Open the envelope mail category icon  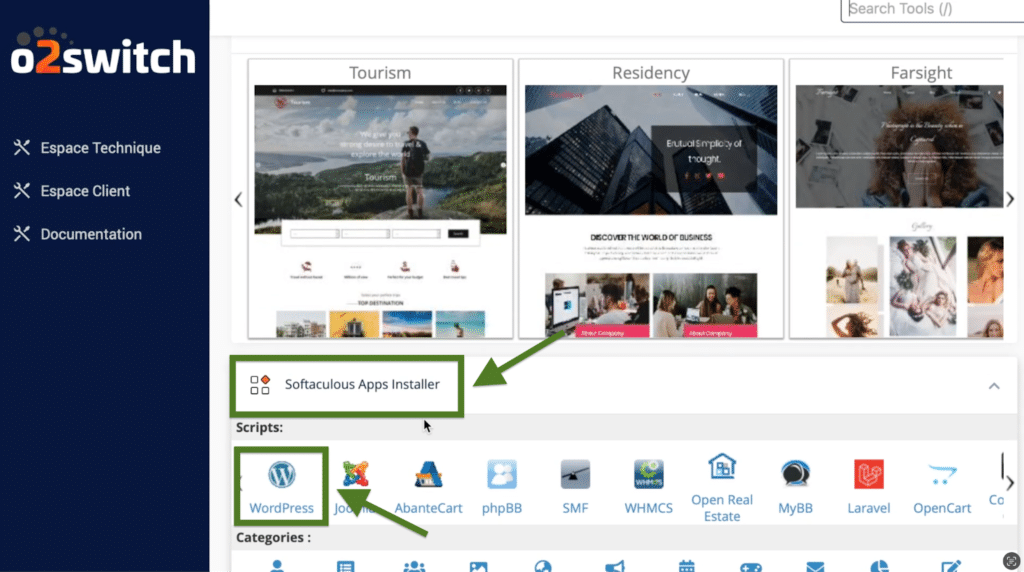tap(815, 567)
